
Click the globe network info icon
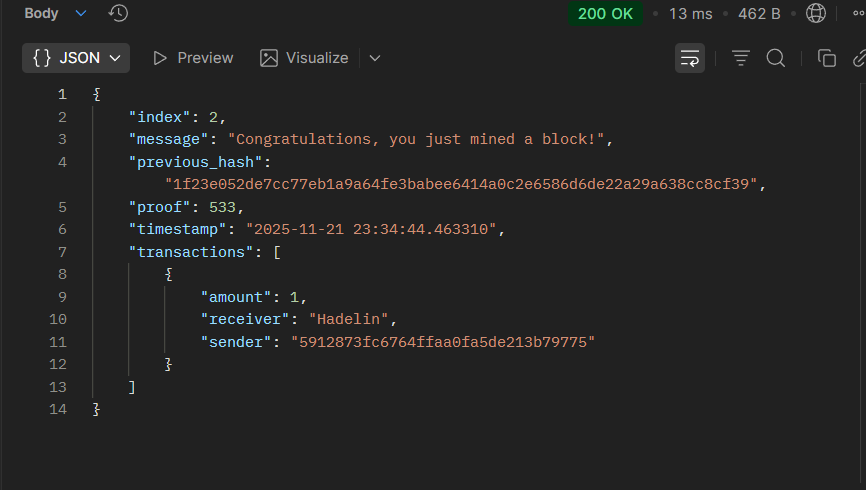coord(816,13)
